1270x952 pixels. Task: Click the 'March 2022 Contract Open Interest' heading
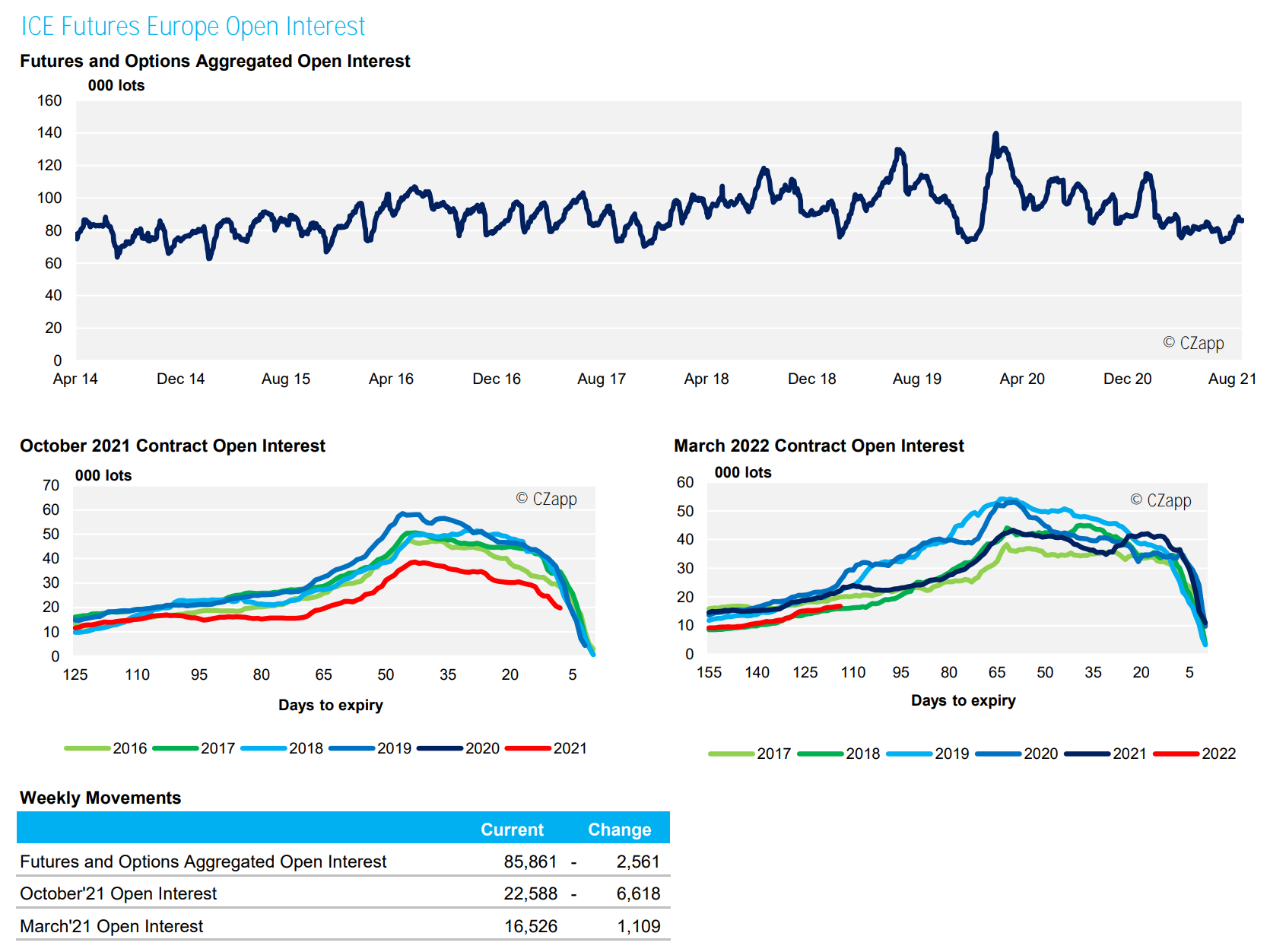819,446
